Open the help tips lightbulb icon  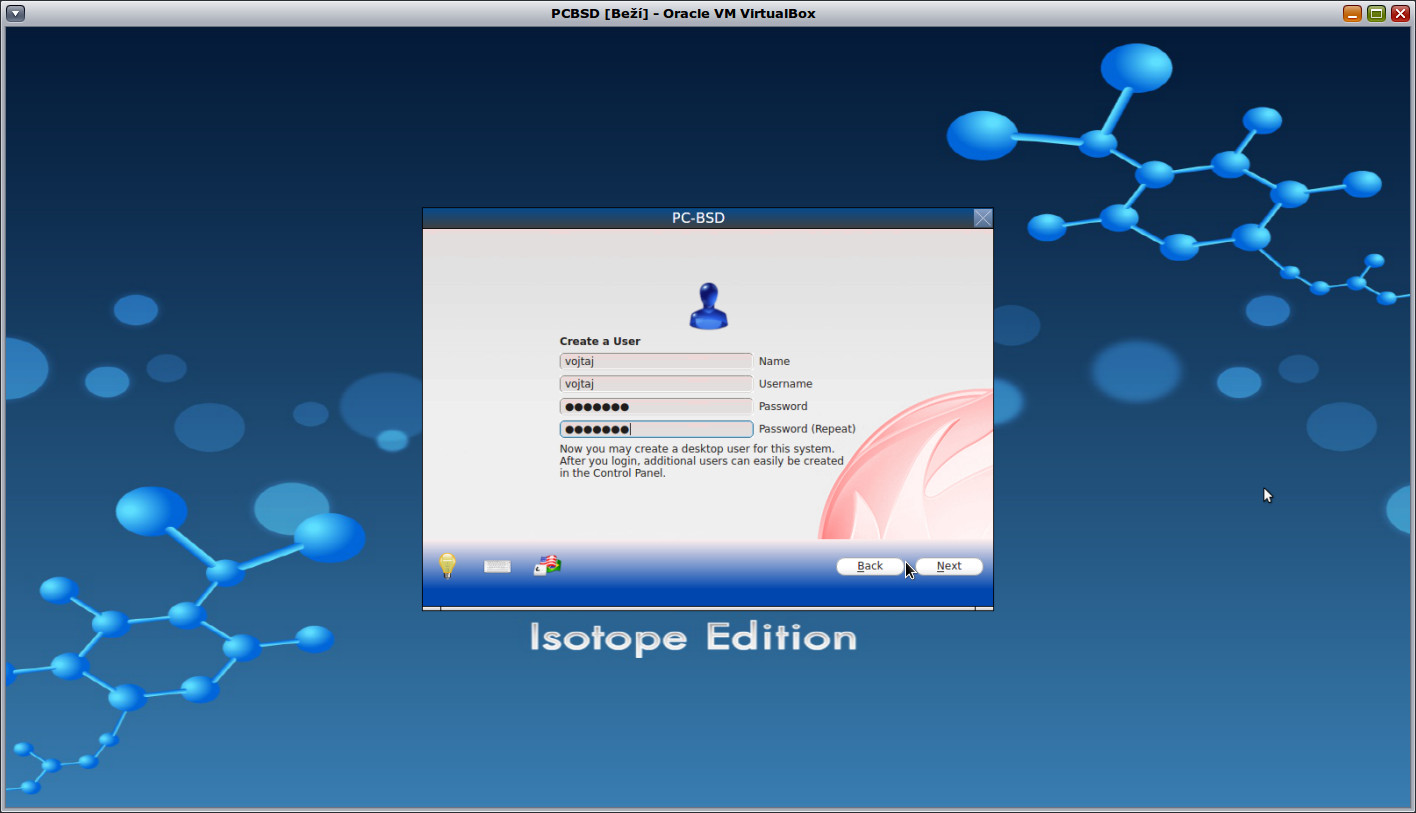(x=447, y=565)
